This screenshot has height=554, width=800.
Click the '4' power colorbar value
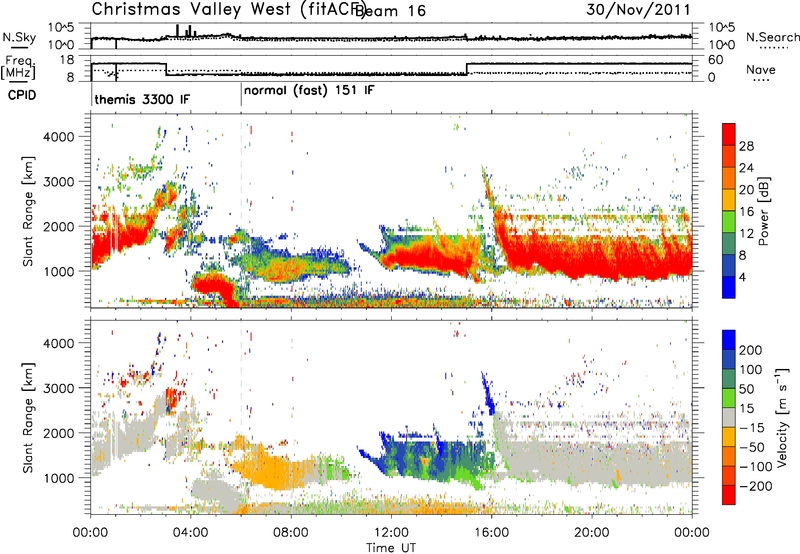click(742, 277)
